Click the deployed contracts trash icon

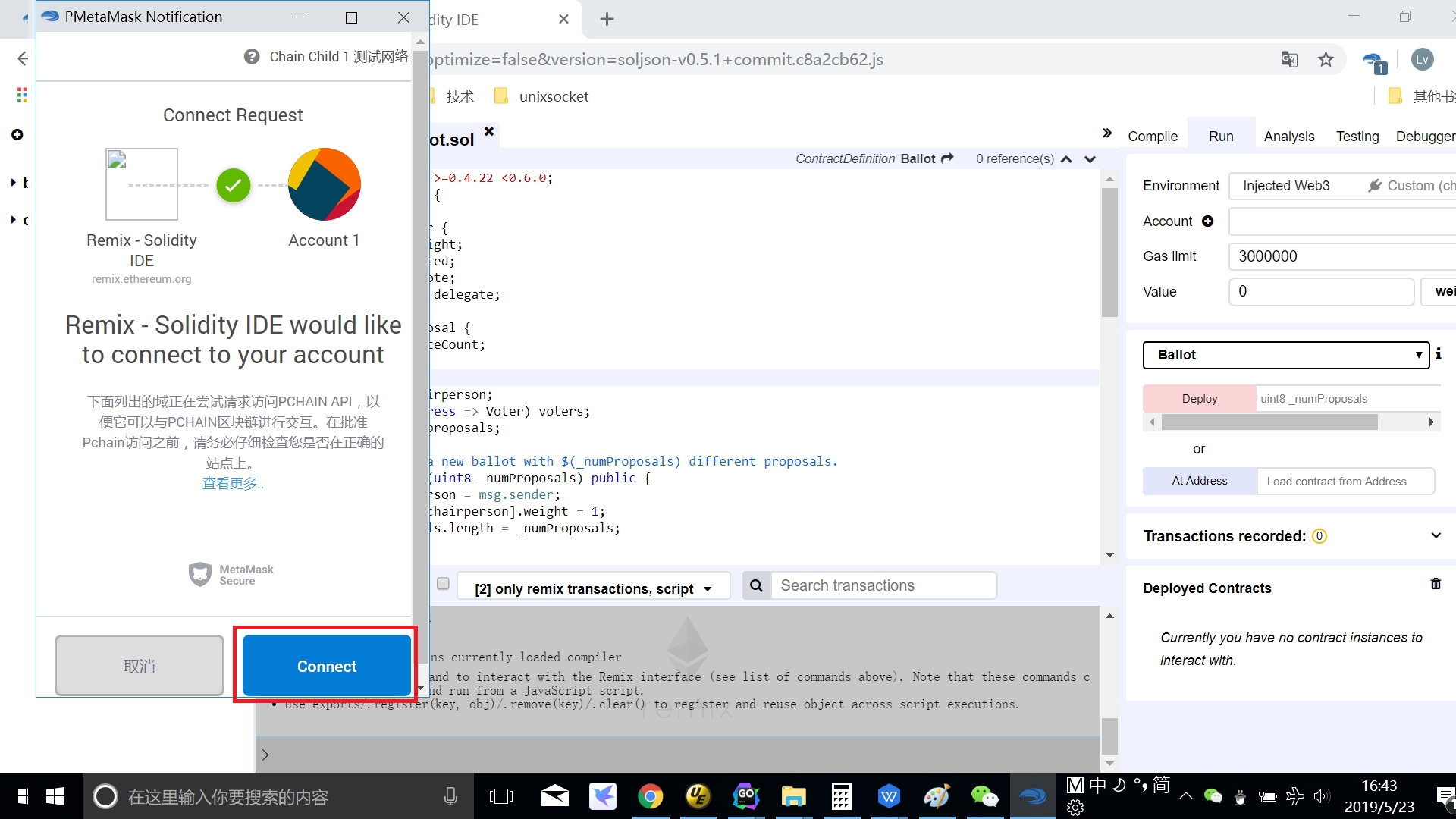(1436, 584)
